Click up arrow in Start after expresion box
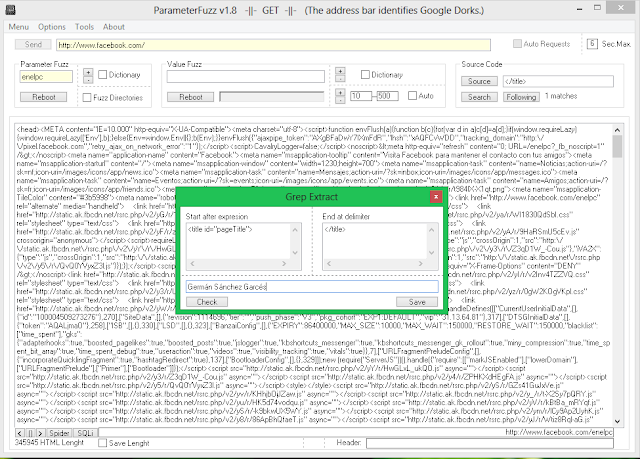 point(295,230)
